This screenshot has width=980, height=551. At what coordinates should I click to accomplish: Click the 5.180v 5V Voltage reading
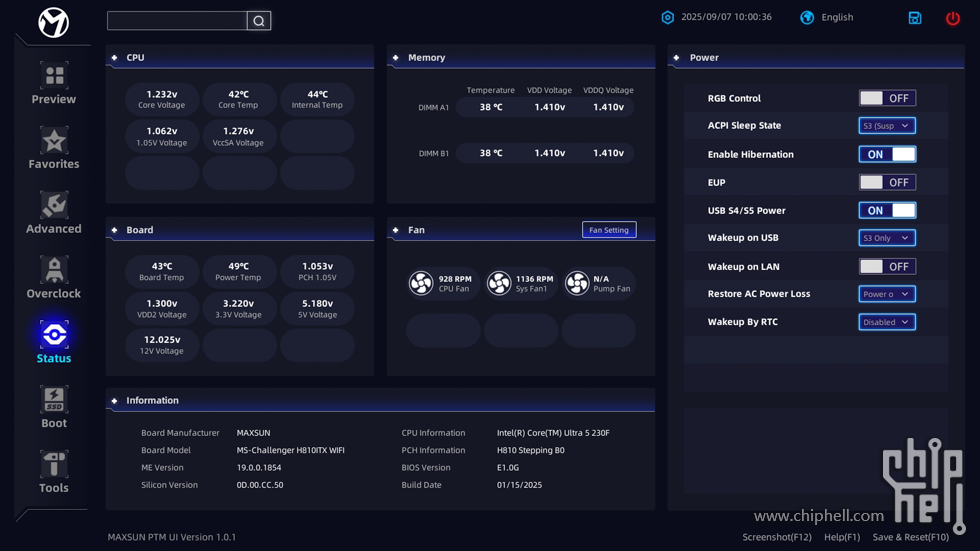coord(318,309)
